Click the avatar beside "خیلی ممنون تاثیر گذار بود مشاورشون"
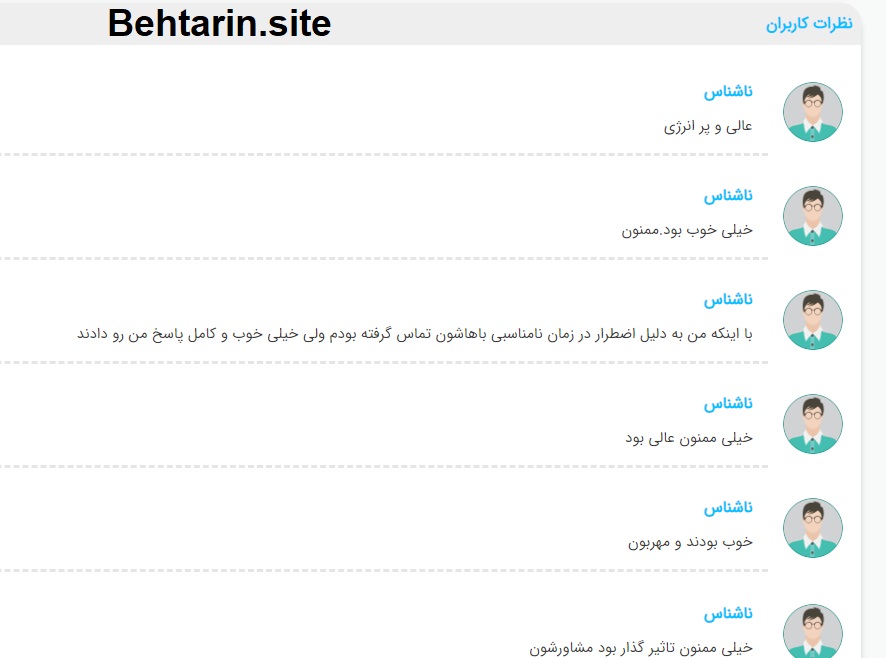 813,631
